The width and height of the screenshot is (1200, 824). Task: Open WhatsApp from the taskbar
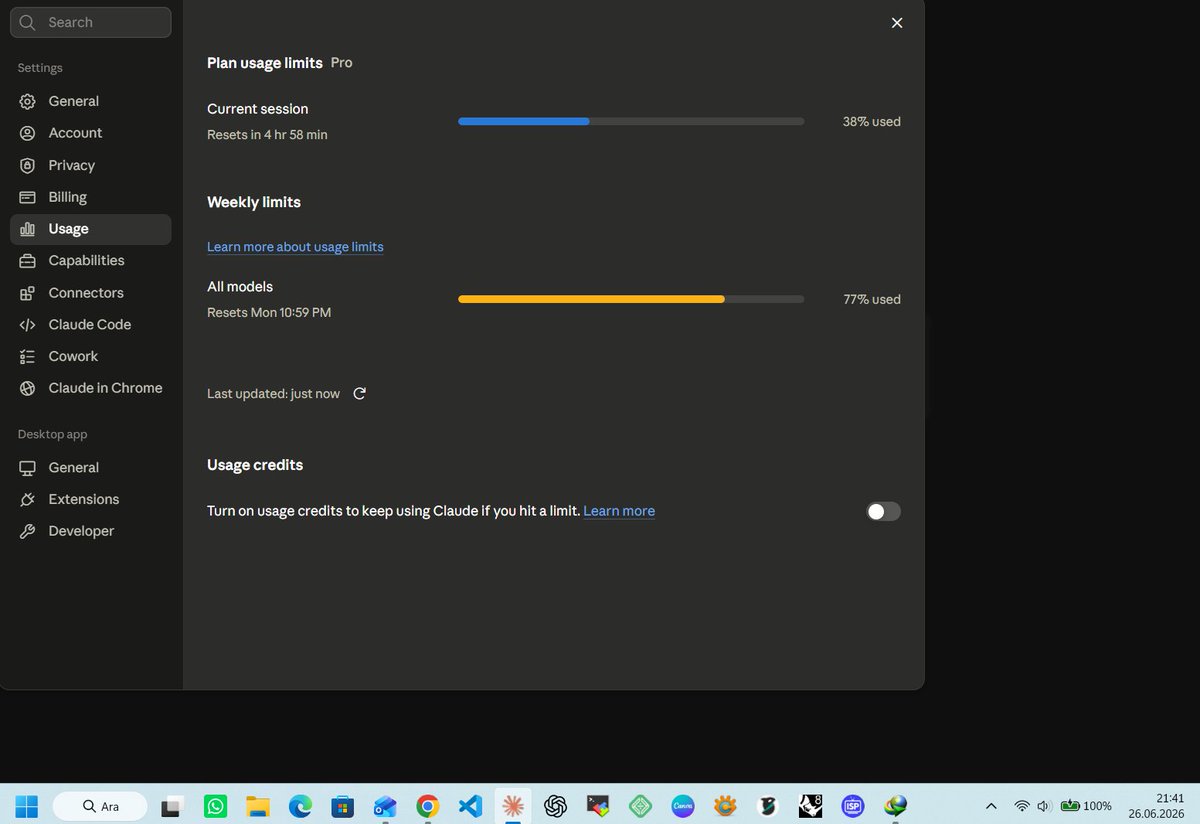click(x=215, y=806)
